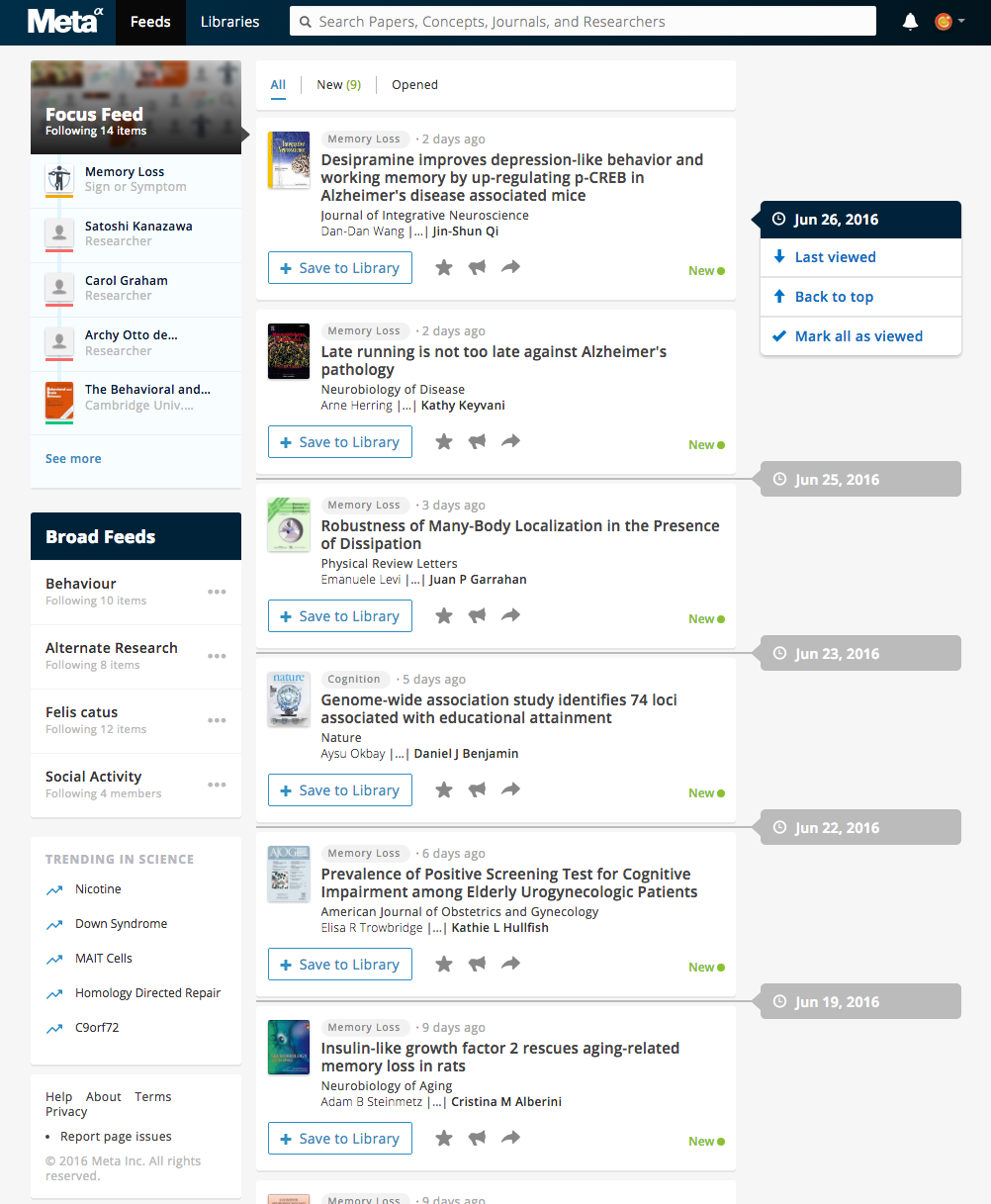Share the Desipramine paper with arrow icon
The height and width of the screenshot is (1204, 991).
[510, 267]
